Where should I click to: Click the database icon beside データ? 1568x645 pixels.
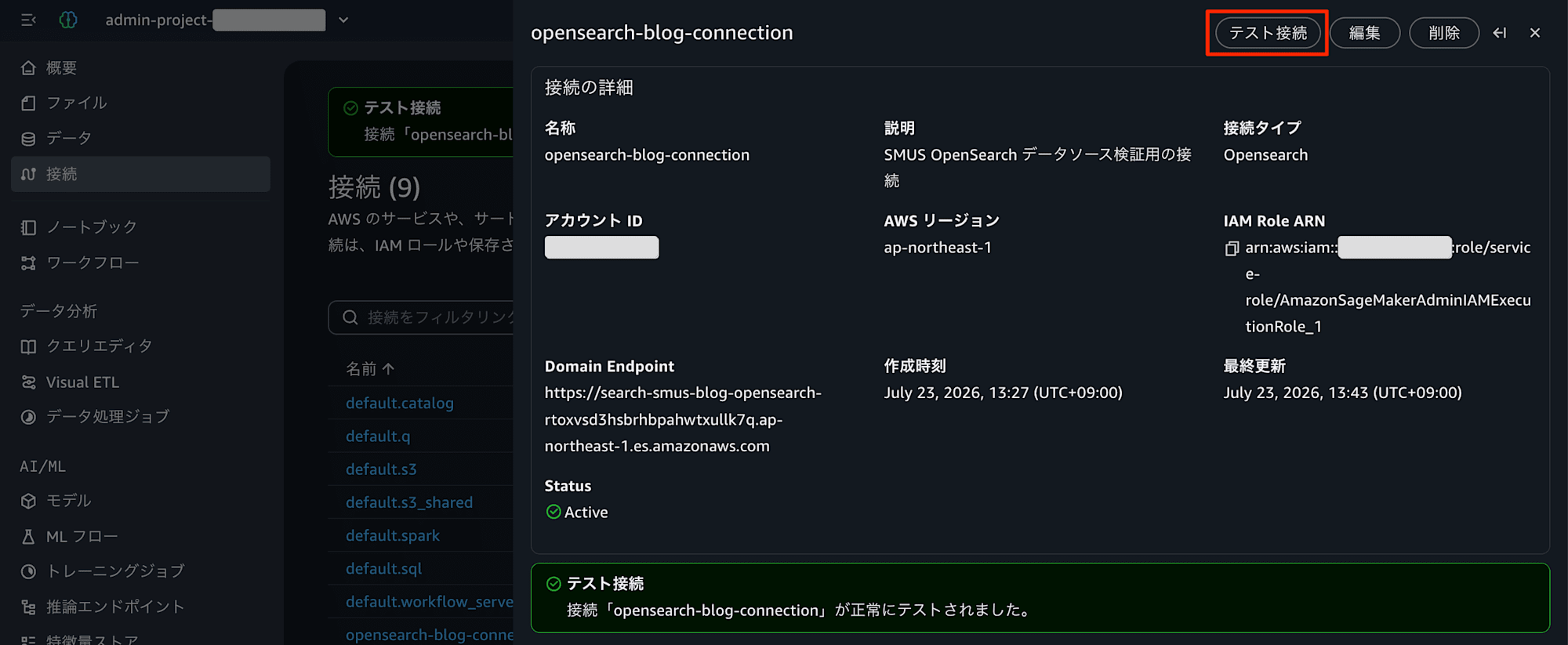[28, 139]
